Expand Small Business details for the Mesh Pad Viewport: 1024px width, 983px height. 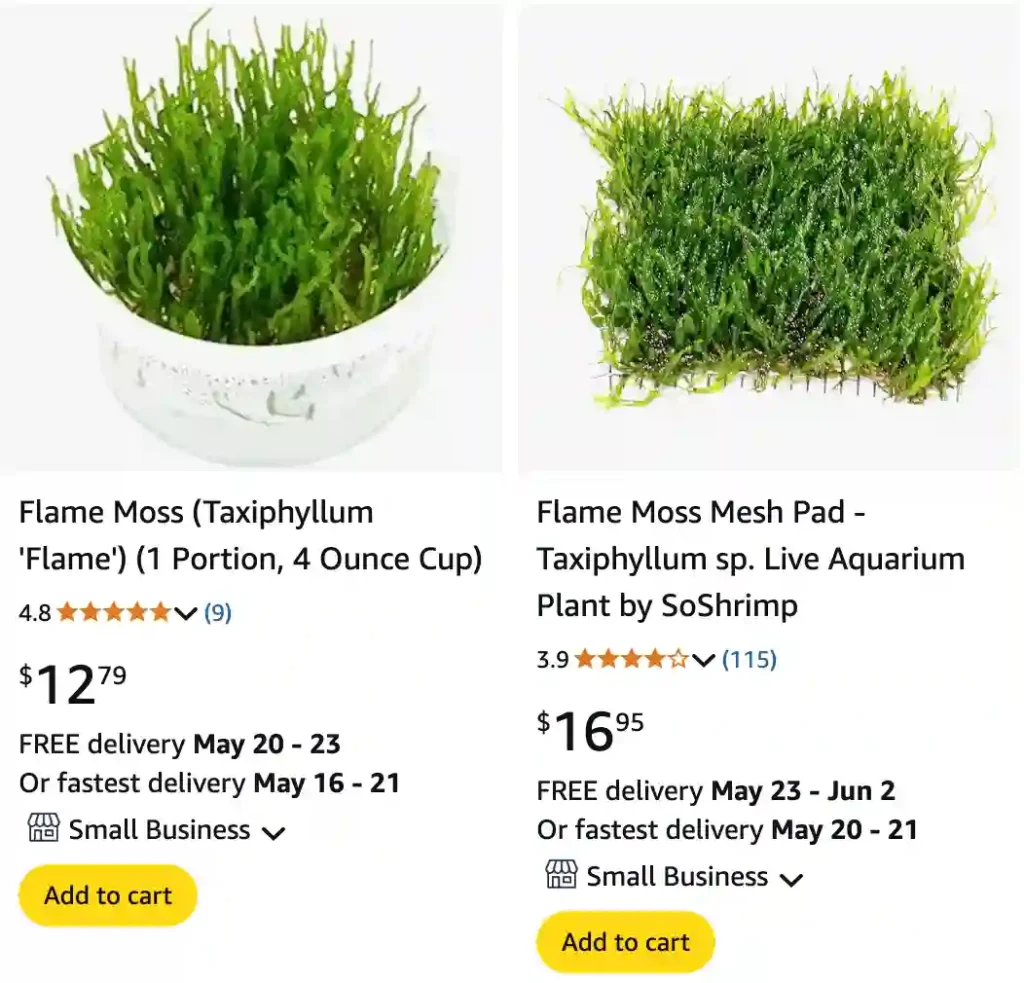click(791, 879)
